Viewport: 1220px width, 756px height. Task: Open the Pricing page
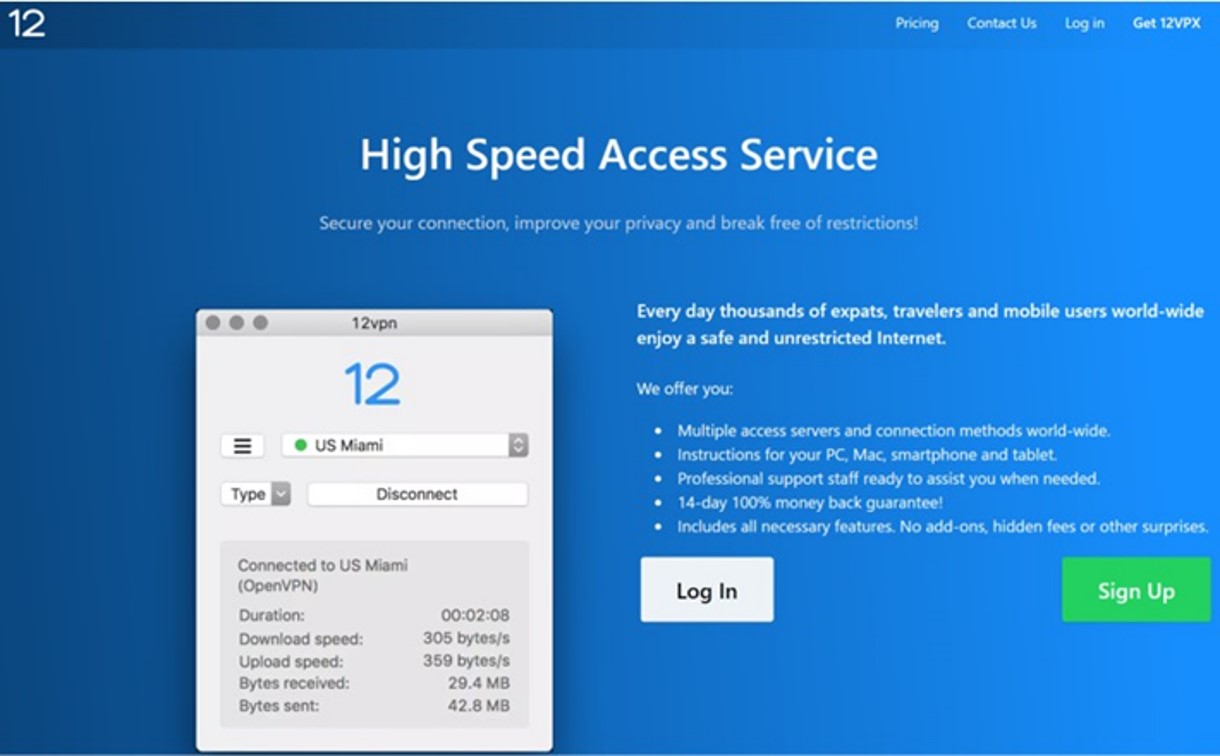coord(916,23)
